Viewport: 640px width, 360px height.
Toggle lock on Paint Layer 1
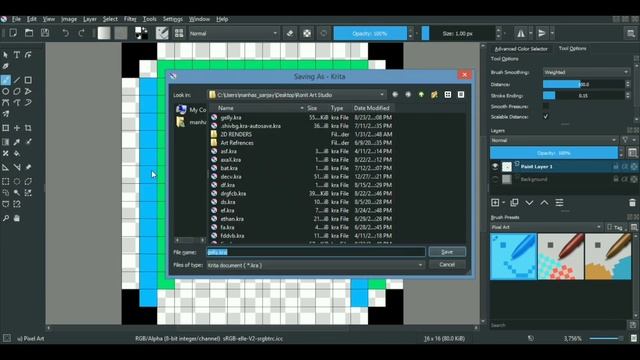(616, 167)
